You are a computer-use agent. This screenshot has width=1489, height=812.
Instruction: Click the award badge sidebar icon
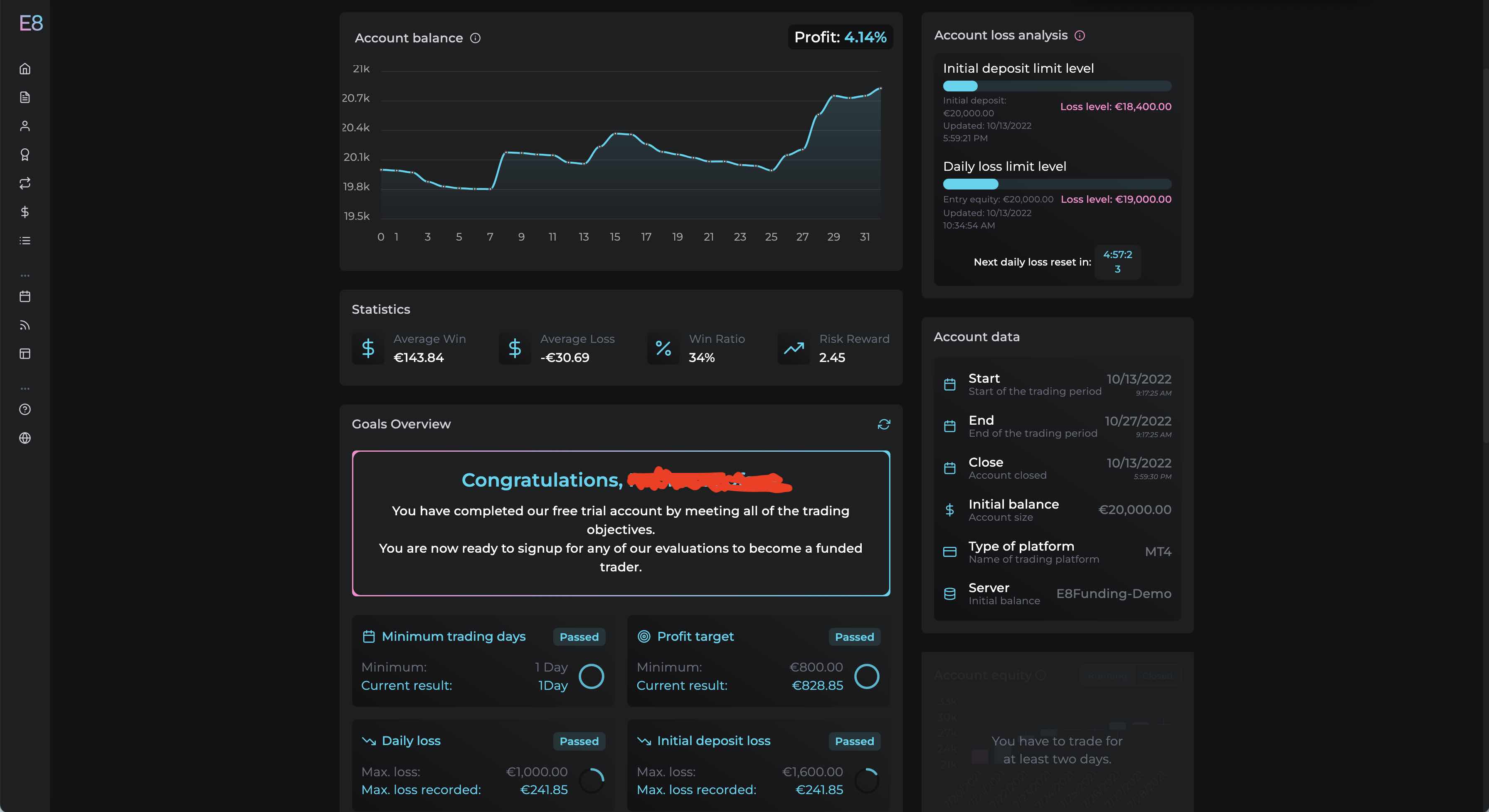tap(25, 154)
